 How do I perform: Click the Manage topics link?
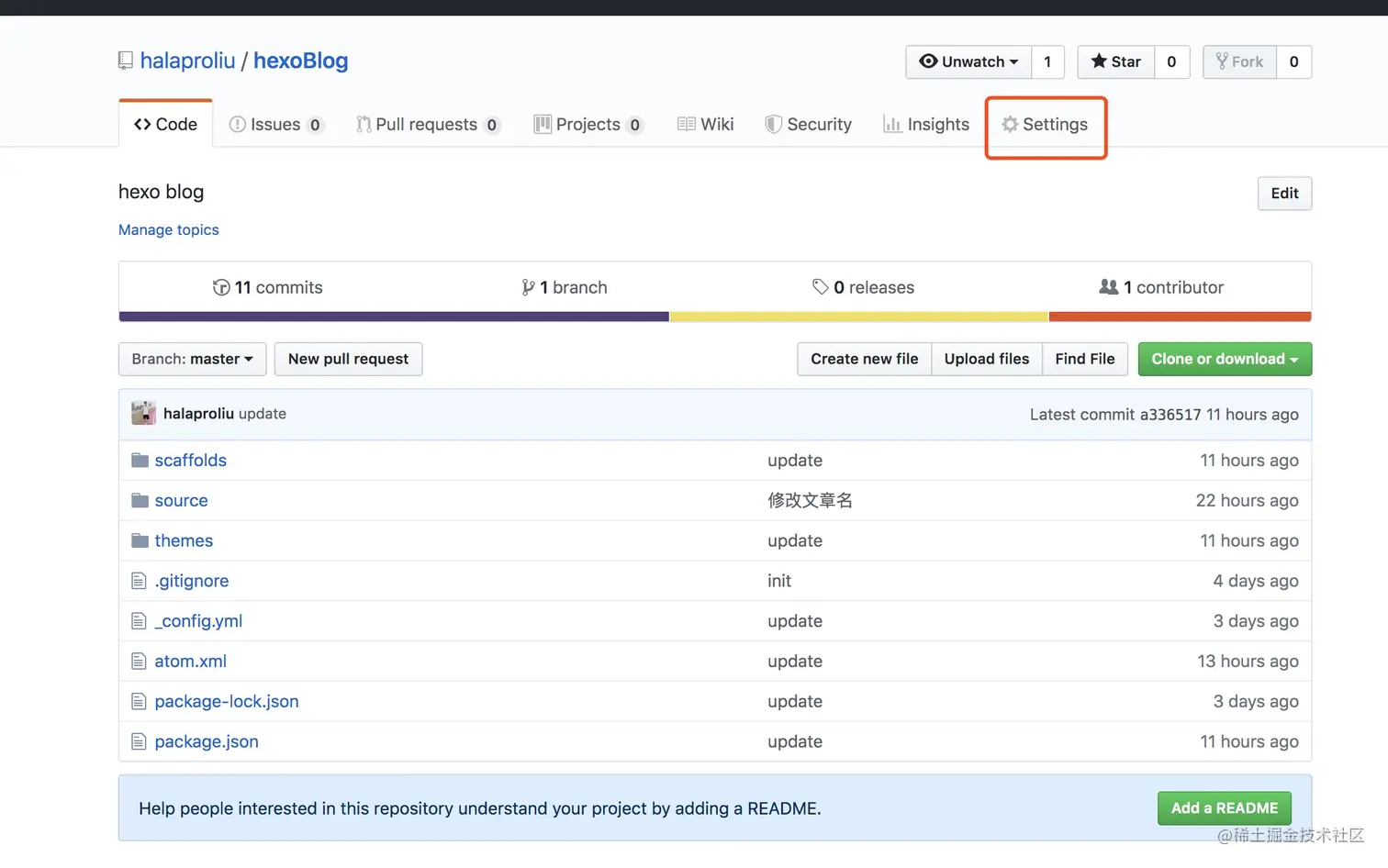169,229
